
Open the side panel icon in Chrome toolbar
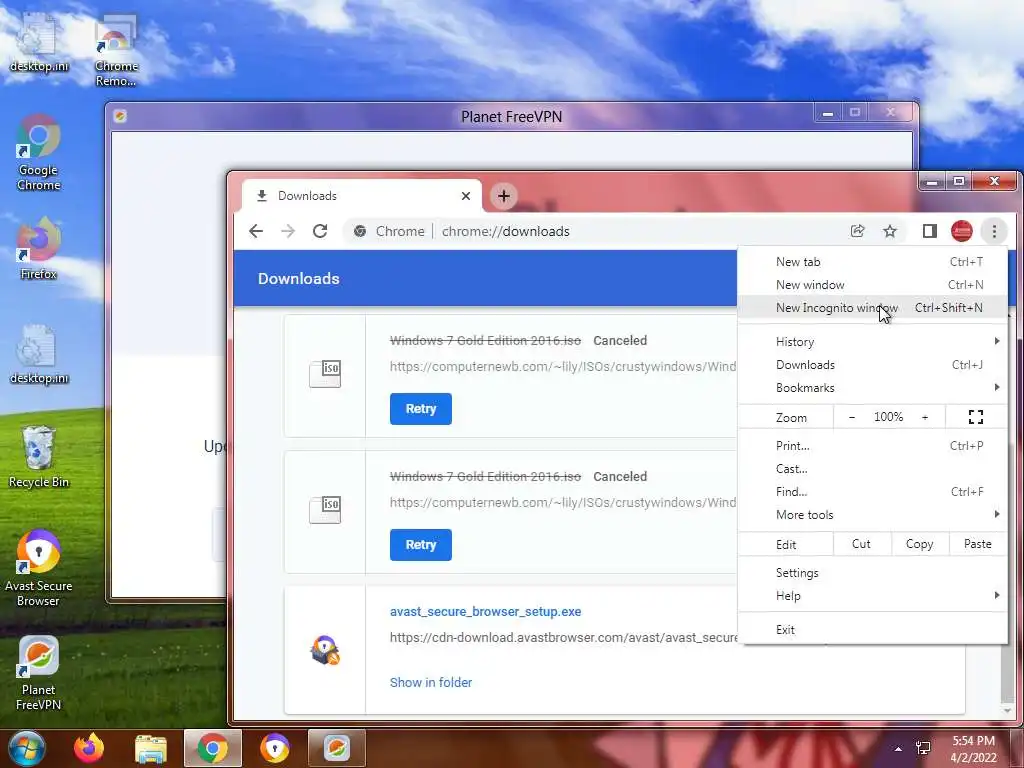929,231
